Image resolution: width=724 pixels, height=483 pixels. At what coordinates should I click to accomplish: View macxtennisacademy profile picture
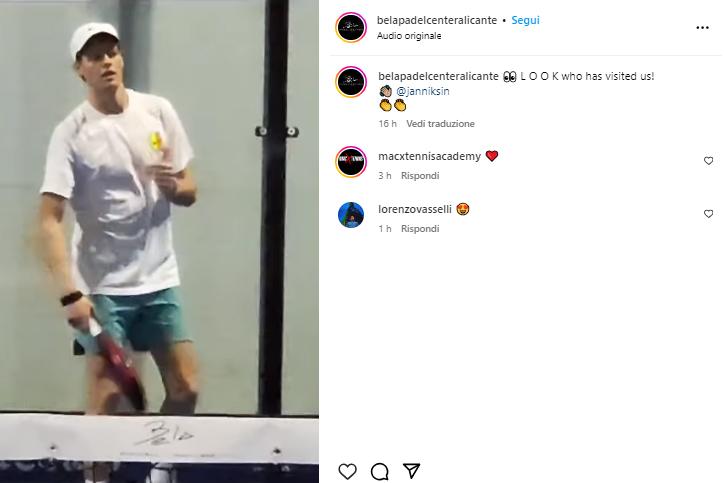351,162
